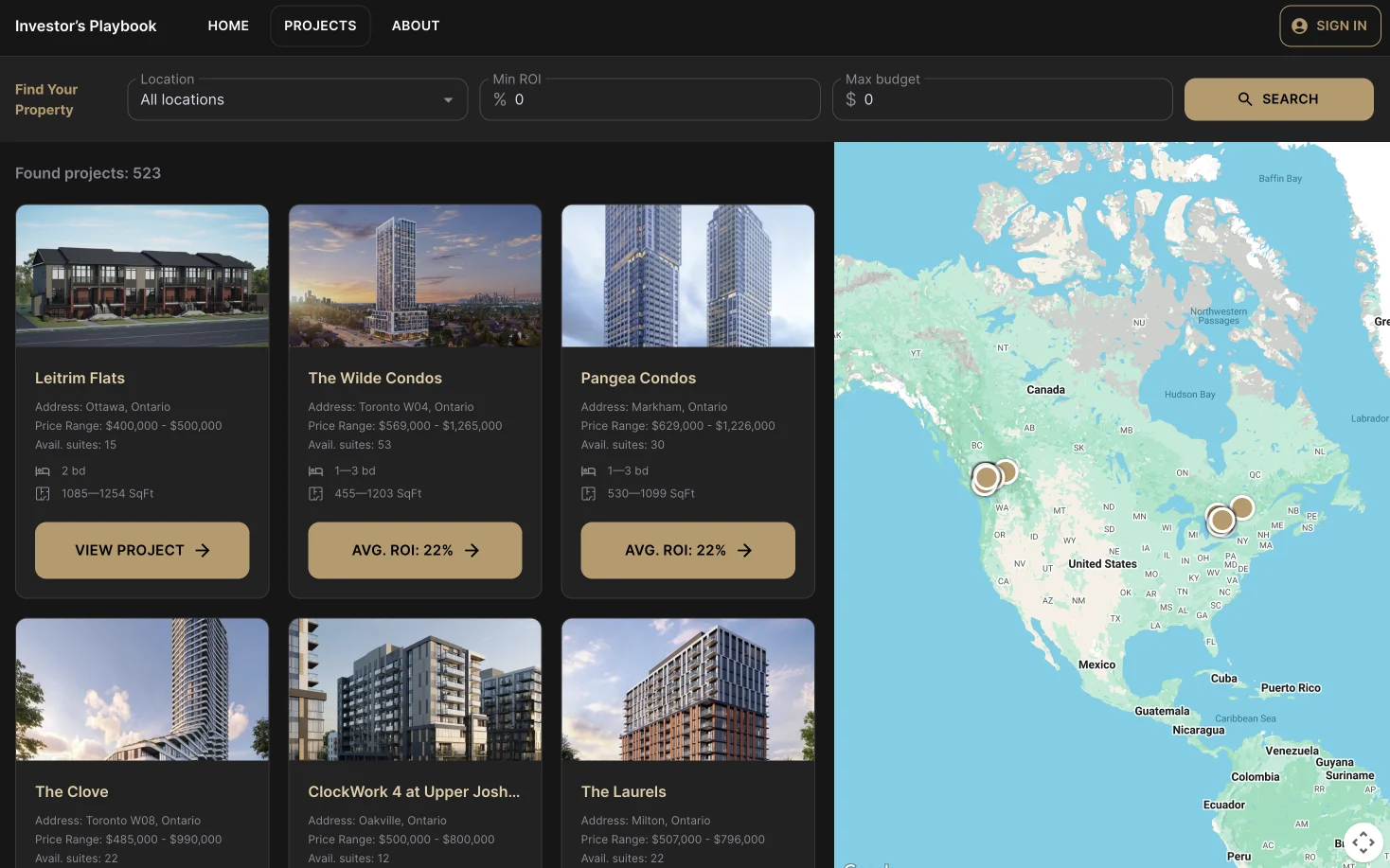Viewport: 1390px width, 868px height.
Task: Go to the HOME menu item
Action: pyautogui.click(x=228, y=26)
